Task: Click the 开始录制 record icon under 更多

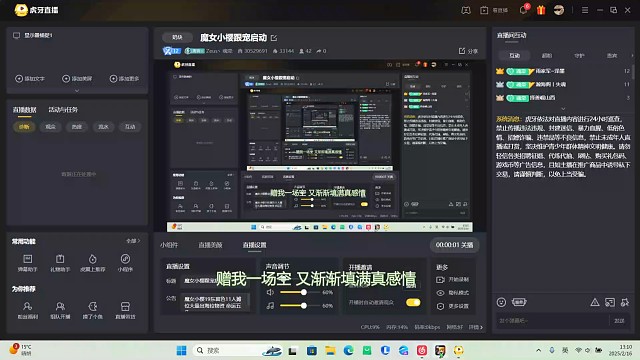Action: (x=440, y=280)
